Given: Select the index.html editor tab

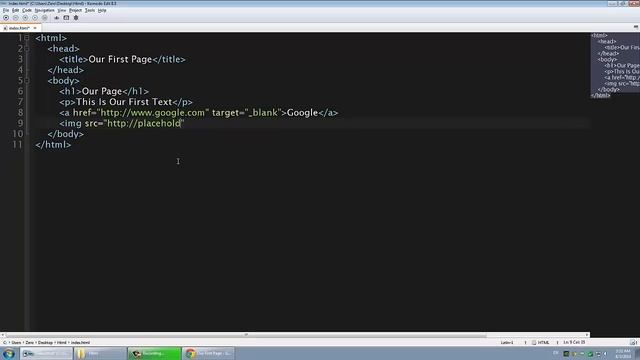Looking at the screenshot, I should tap(19, 28).
